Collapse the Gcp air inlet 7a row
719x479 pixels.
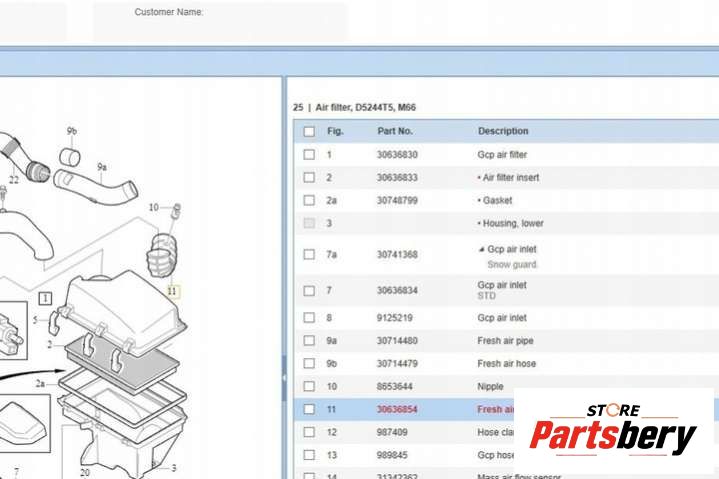481,249
